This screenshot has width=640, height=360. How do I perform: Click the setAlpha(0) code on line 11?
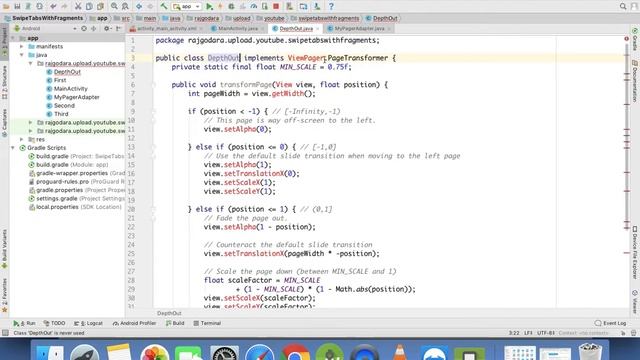[x=247, y=129]
